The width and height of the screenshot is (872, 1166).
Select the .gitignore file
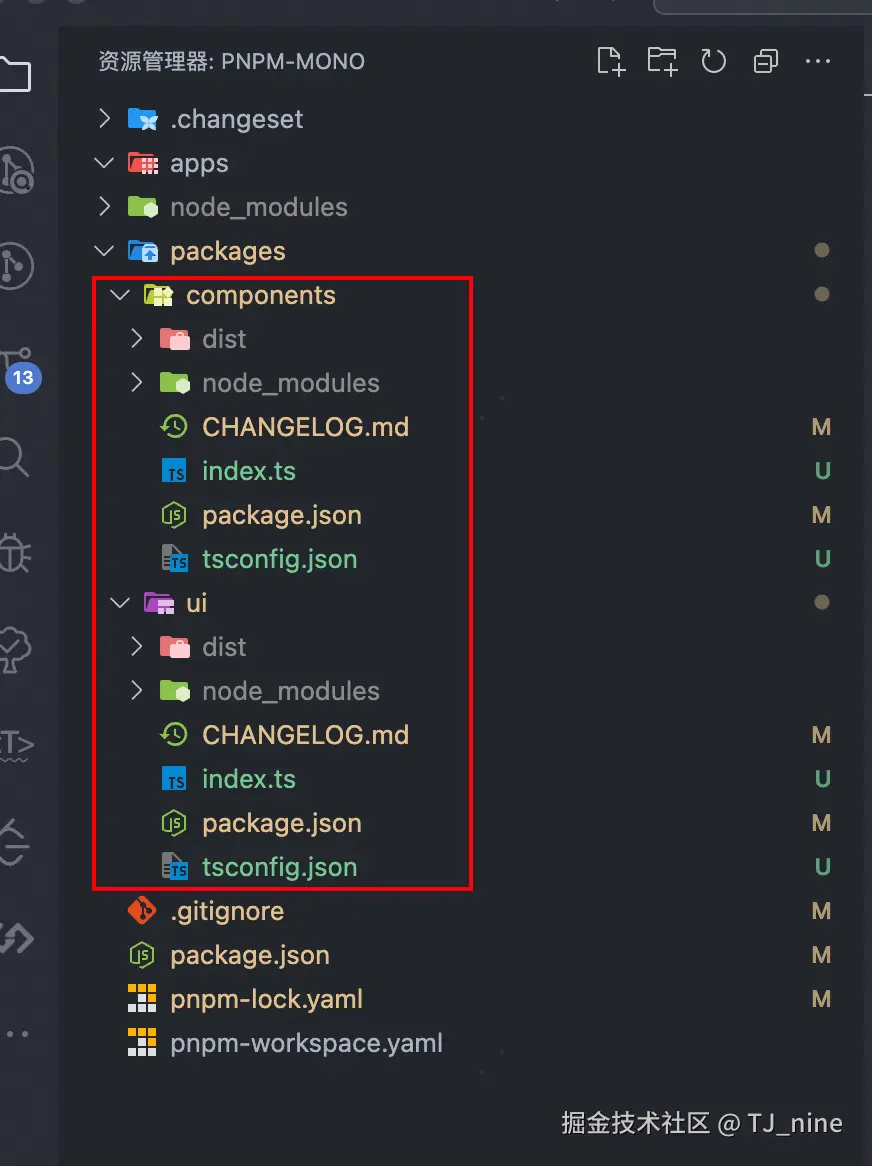227,911
